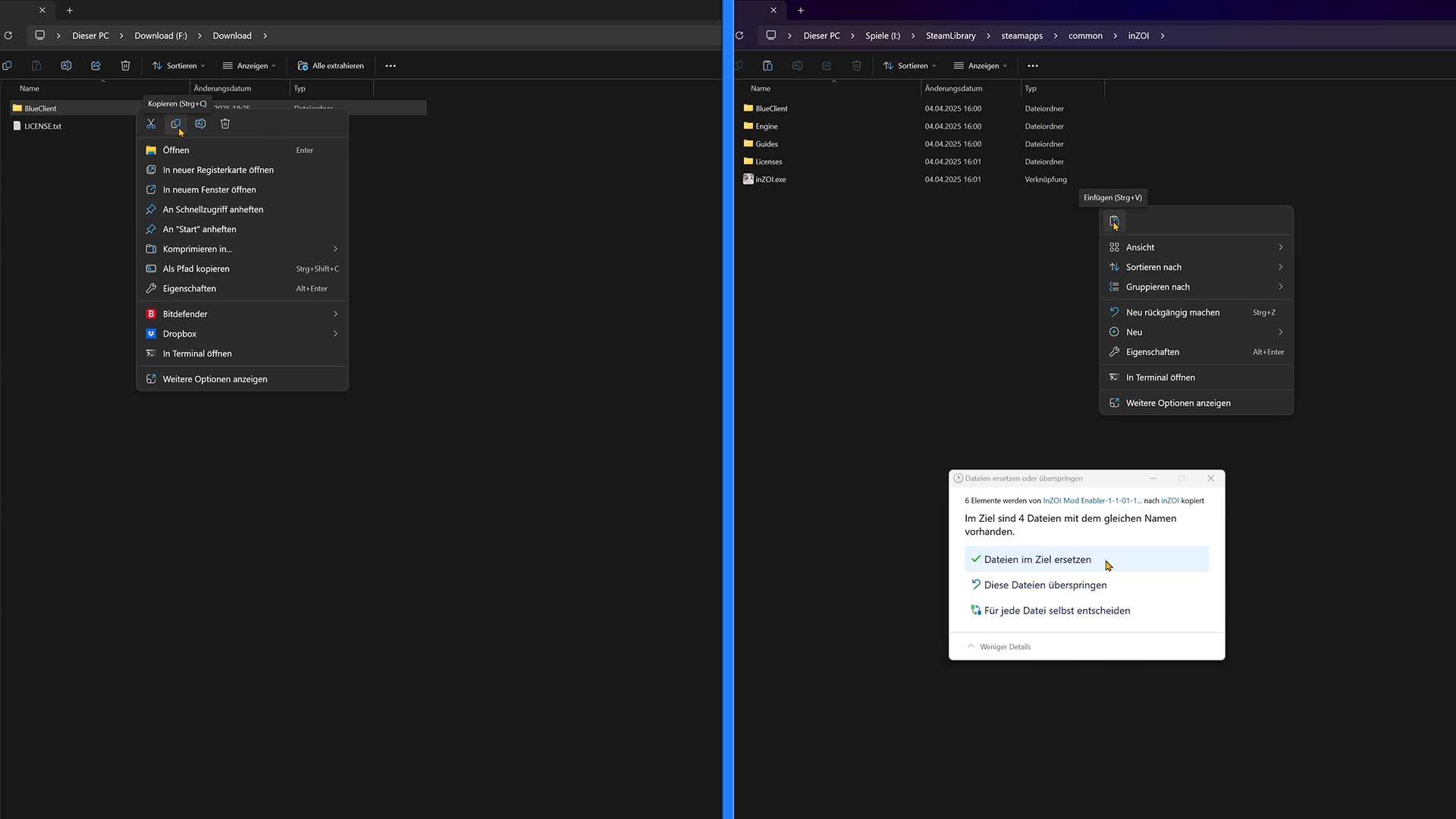The width and height of the screenshot is (1456, 819).
Task: Click the Cut scissors icon in context menu
Action: coord(151,124)
